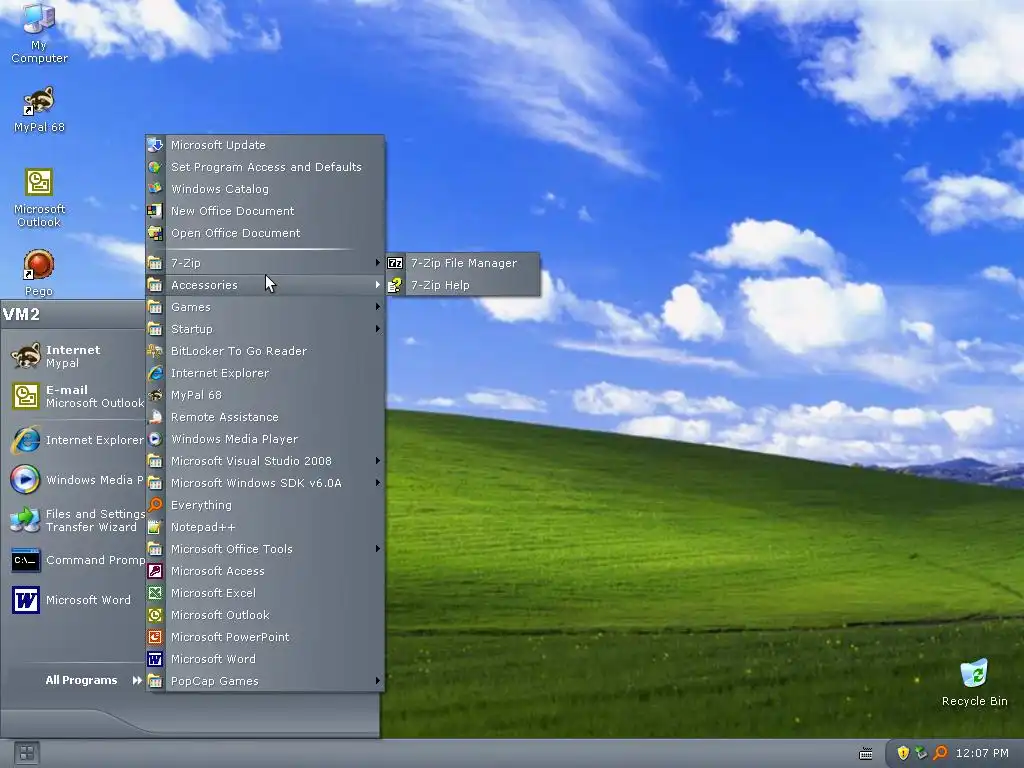Launch Microsoft Access
This screenshot has height=768, width=1024.
point(265,571)
